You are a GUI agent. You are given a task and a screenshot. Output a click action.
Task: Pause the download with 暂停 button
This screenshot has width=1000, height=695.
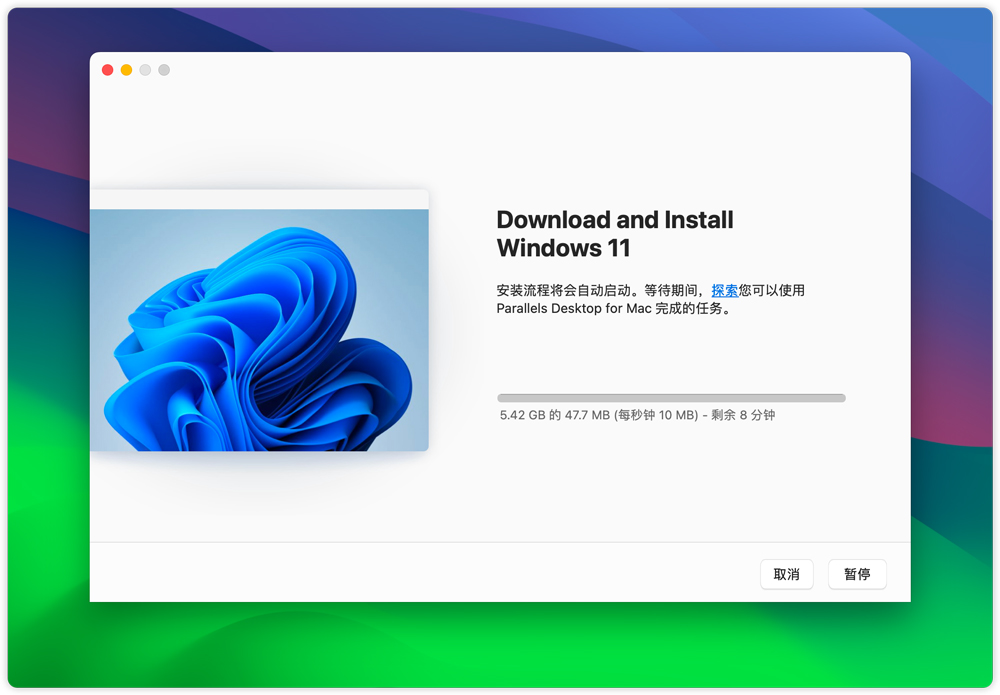point(857,574)
